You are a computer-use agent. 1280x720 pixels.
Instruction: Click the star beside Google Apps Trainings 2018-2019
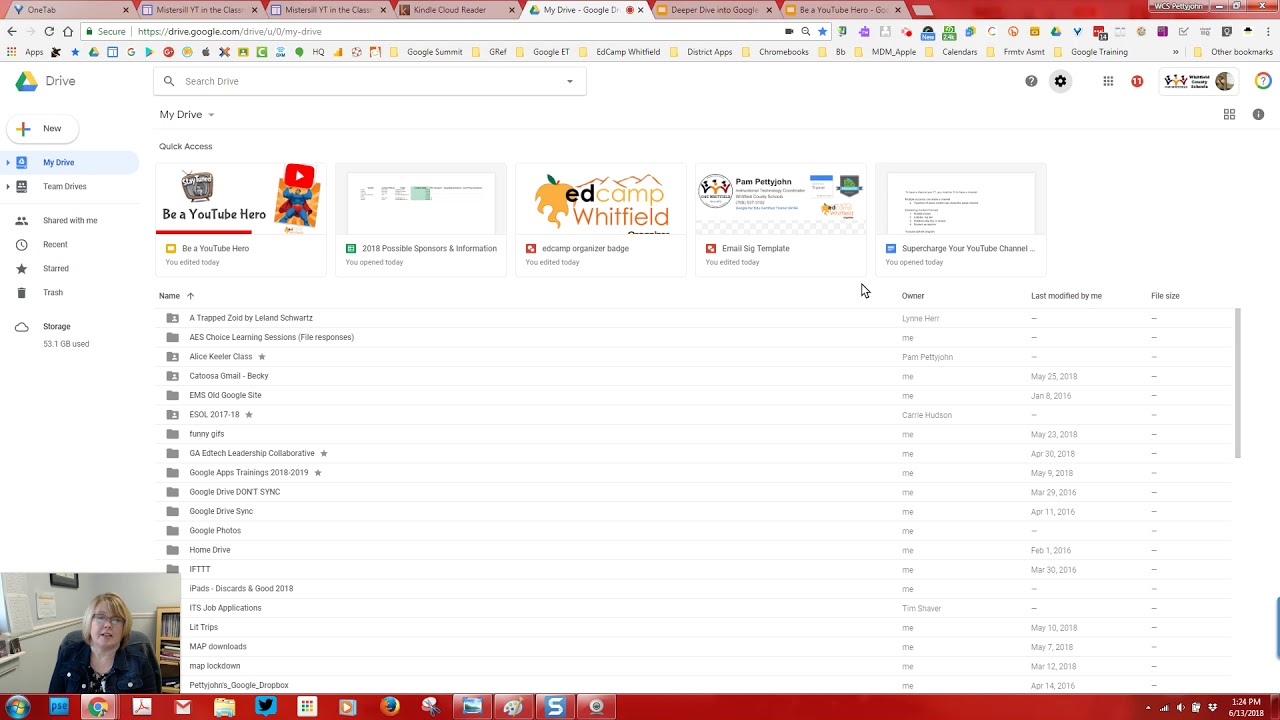pyautogui.click(x=318, y=473)
